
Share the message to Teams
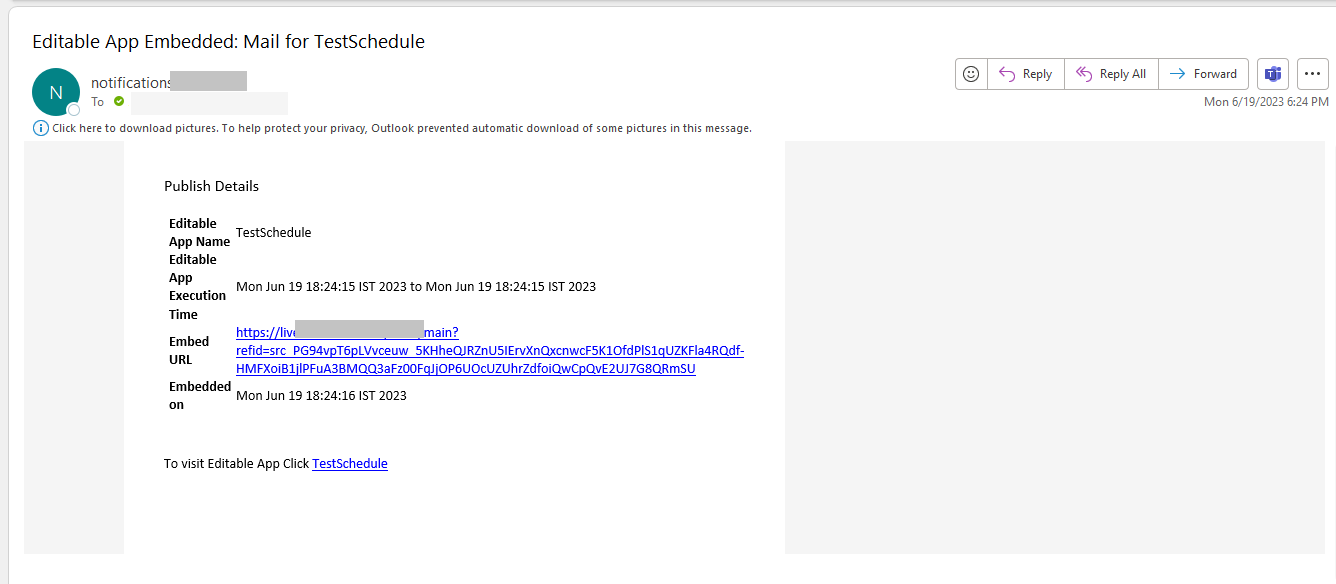1273,74
